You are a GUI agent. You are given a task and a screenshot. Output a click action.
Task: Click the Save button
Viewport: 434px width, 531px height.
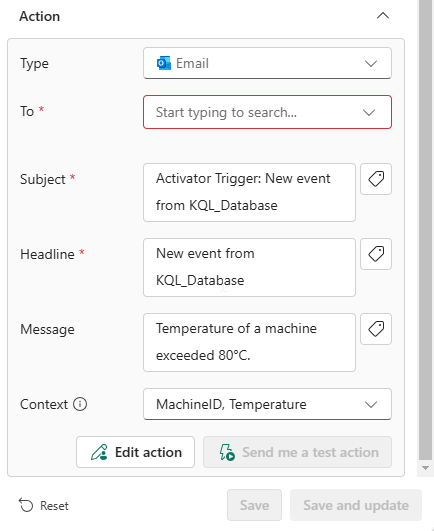click(x=255, y=505)
